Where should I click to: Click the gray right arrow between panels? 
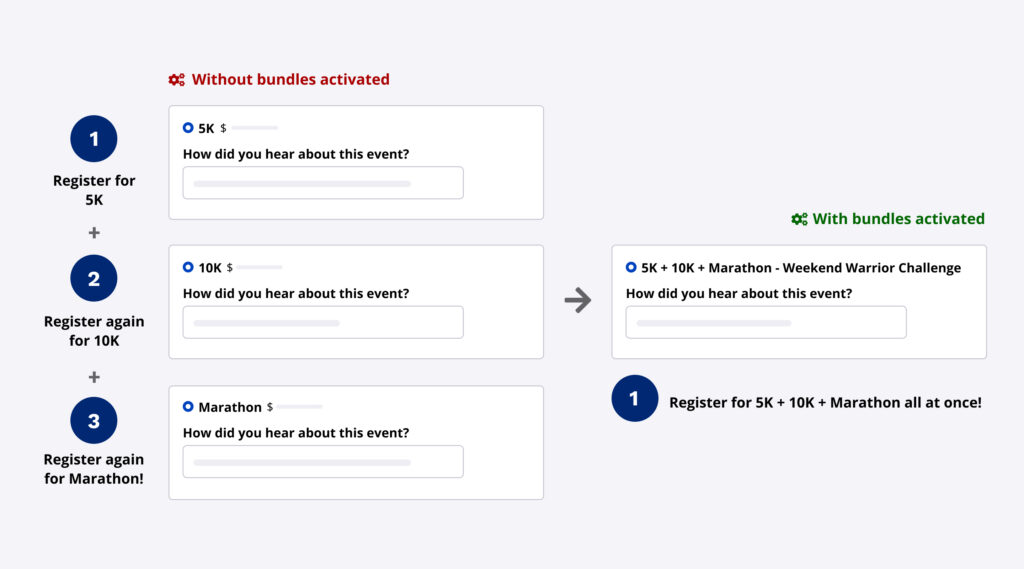[578, 300]
